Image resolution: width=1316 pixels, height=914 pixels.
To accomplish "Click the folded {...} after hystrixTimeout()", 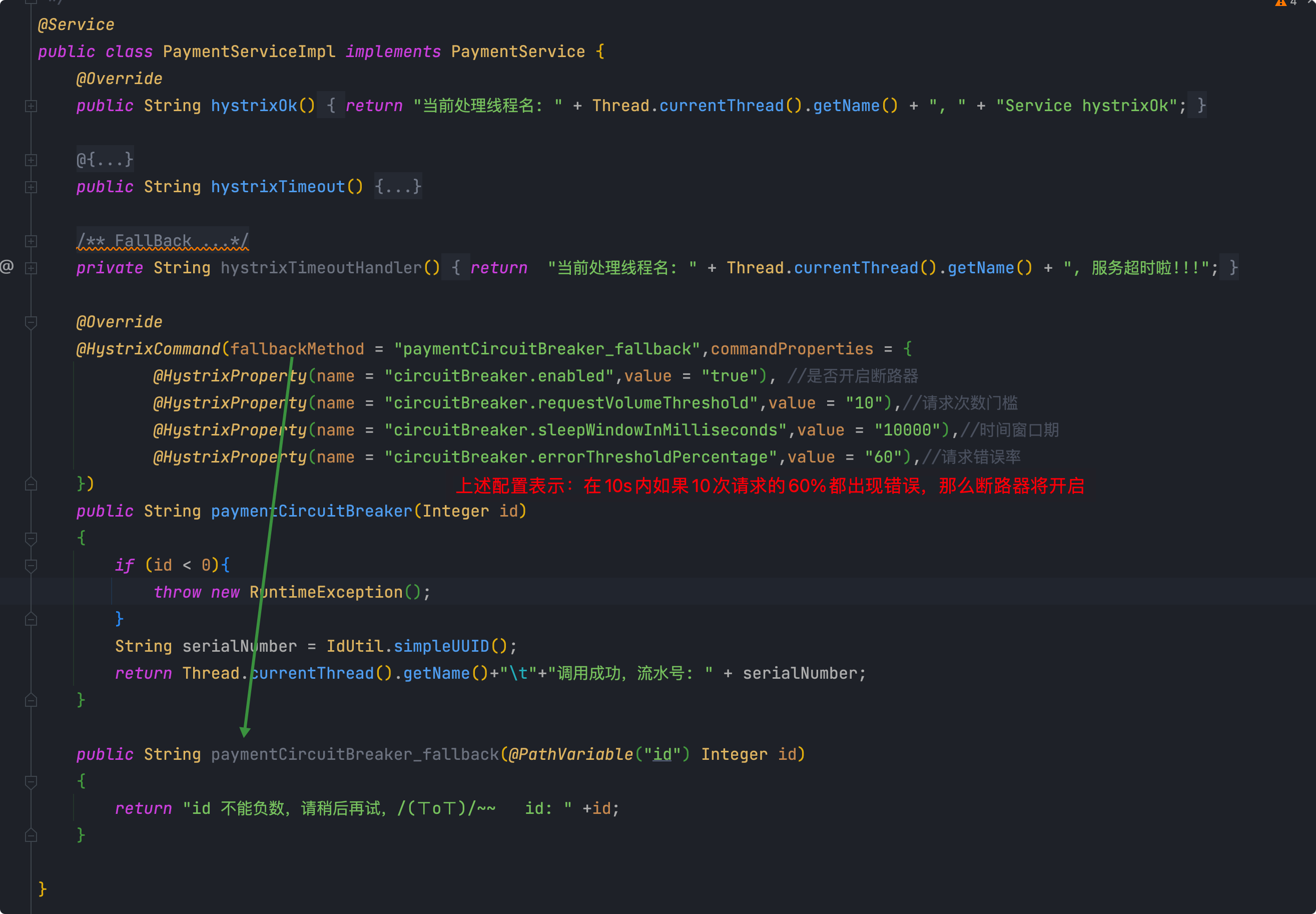I will click(398, 187).
